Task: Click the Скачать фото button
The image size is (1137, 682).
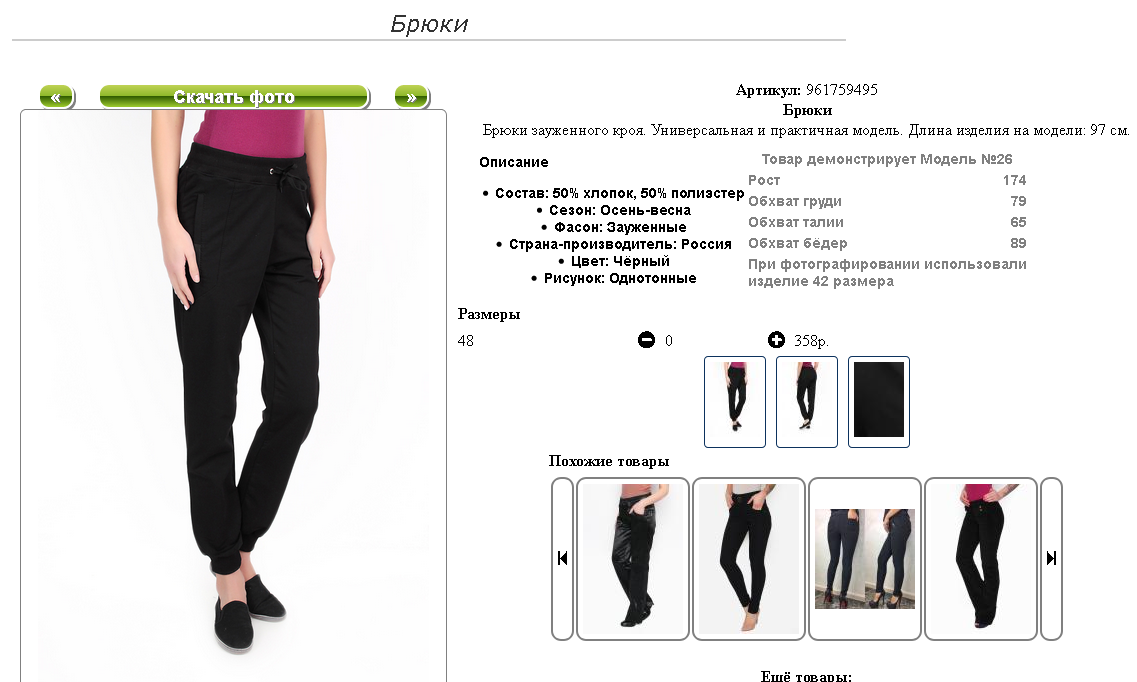Action: 234,96
